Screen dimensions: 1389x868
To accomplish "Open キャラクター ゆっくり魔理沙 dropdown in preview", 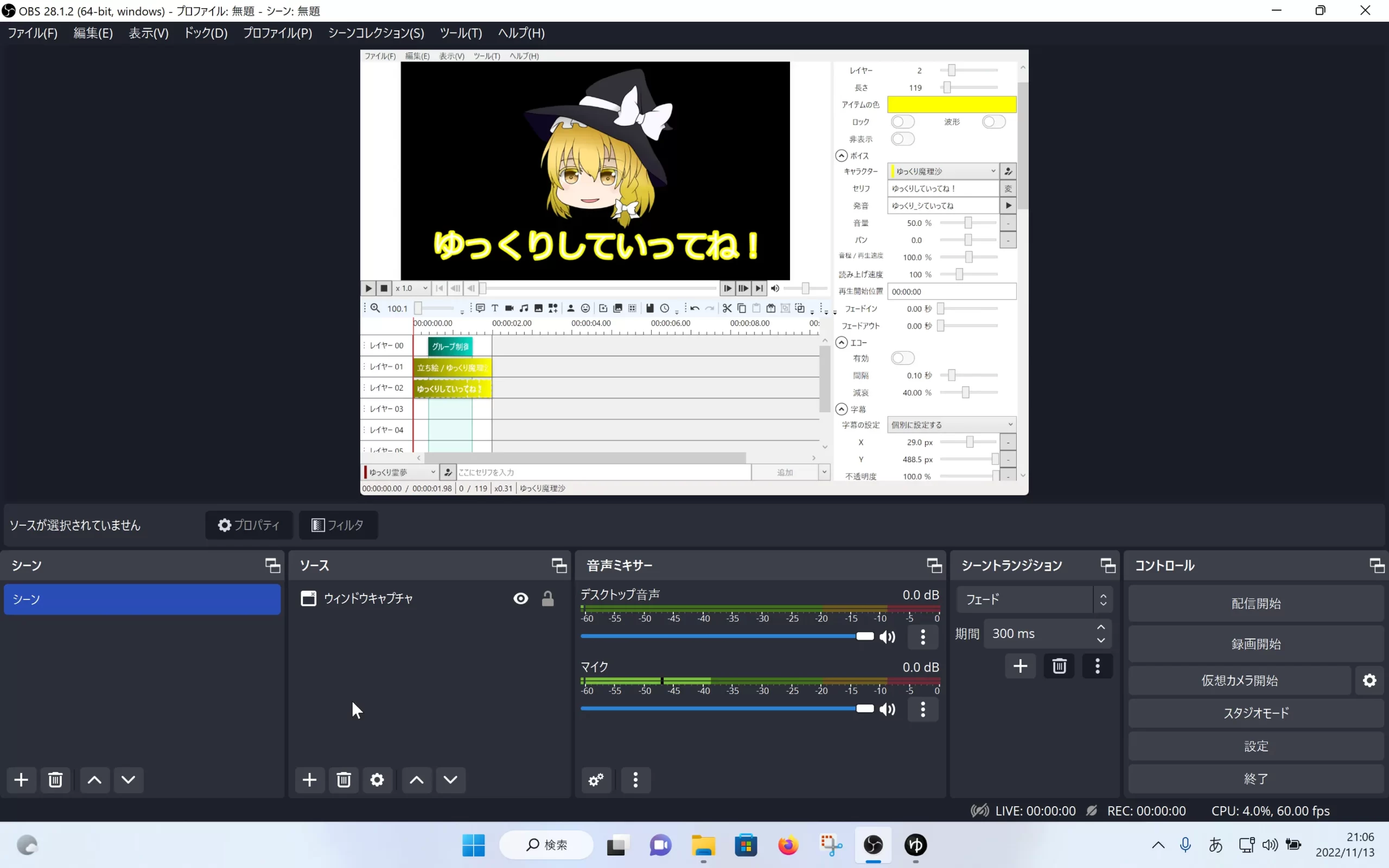I will [943, 171].
